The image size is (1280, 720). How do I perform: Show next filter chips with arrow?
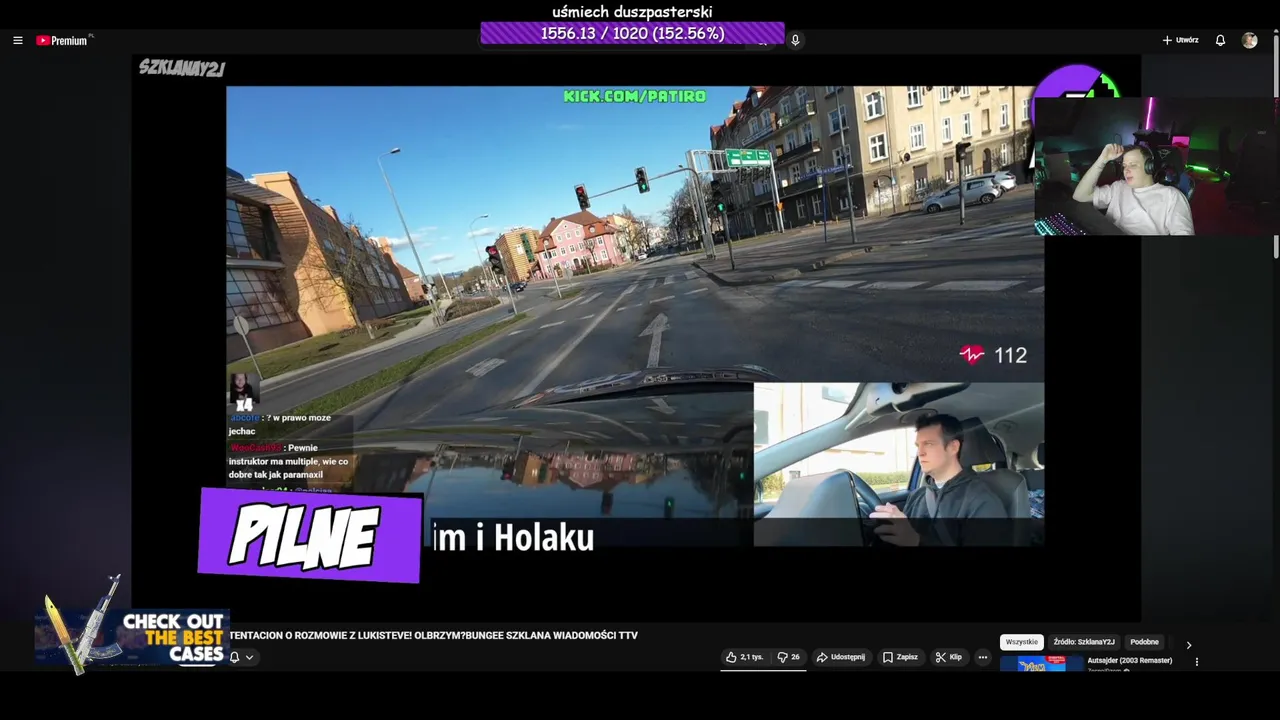pos(1189,645)
